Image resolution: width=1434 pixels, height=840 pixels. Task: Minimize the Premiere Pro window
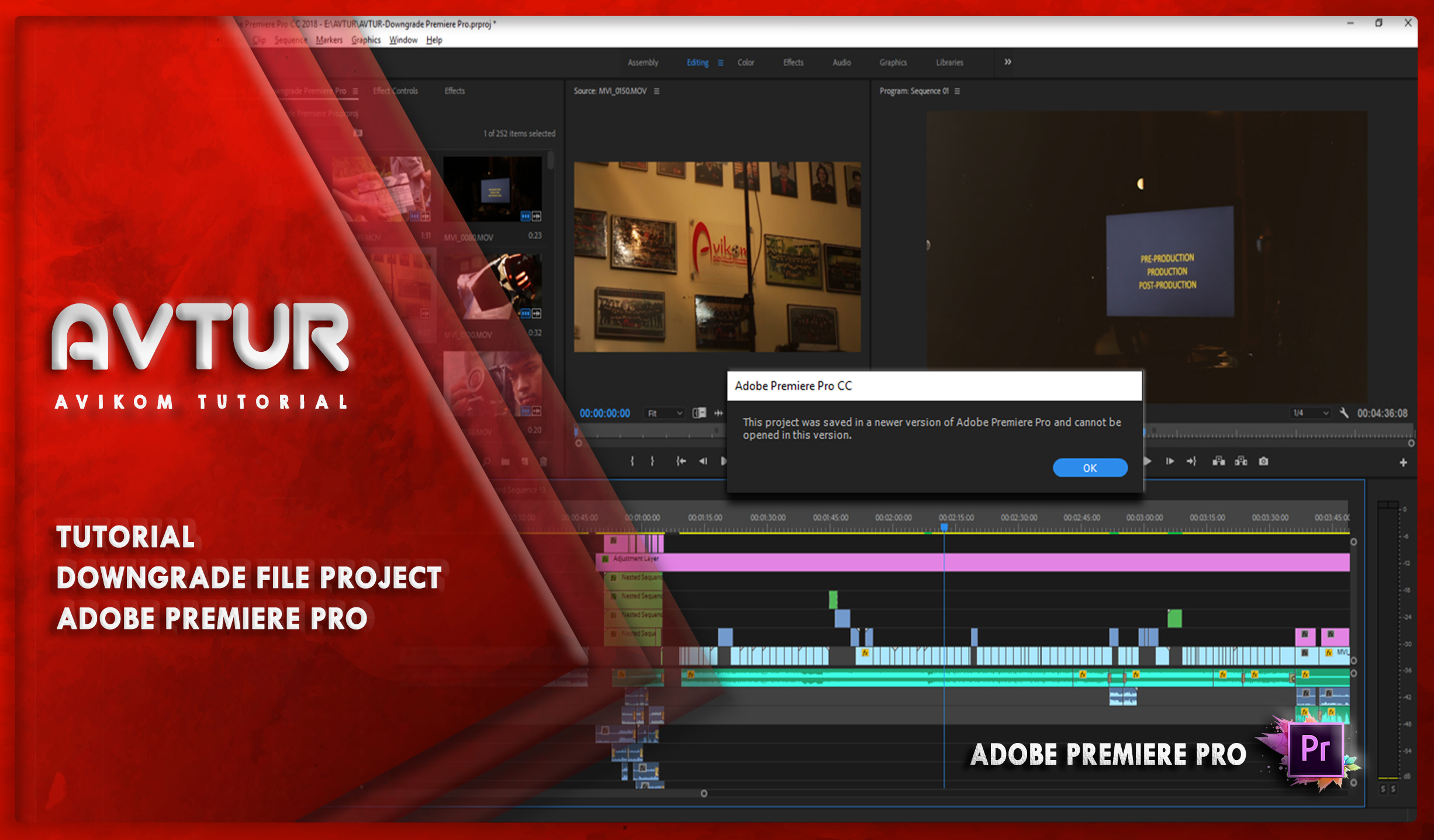(x=1350, y=23)
